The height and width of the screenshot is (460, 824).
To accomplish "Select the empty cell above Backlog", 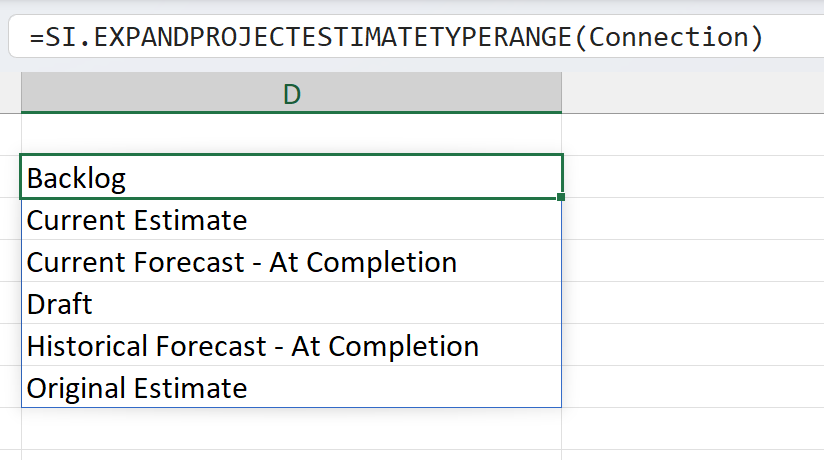I will click(x=291, y=135).
